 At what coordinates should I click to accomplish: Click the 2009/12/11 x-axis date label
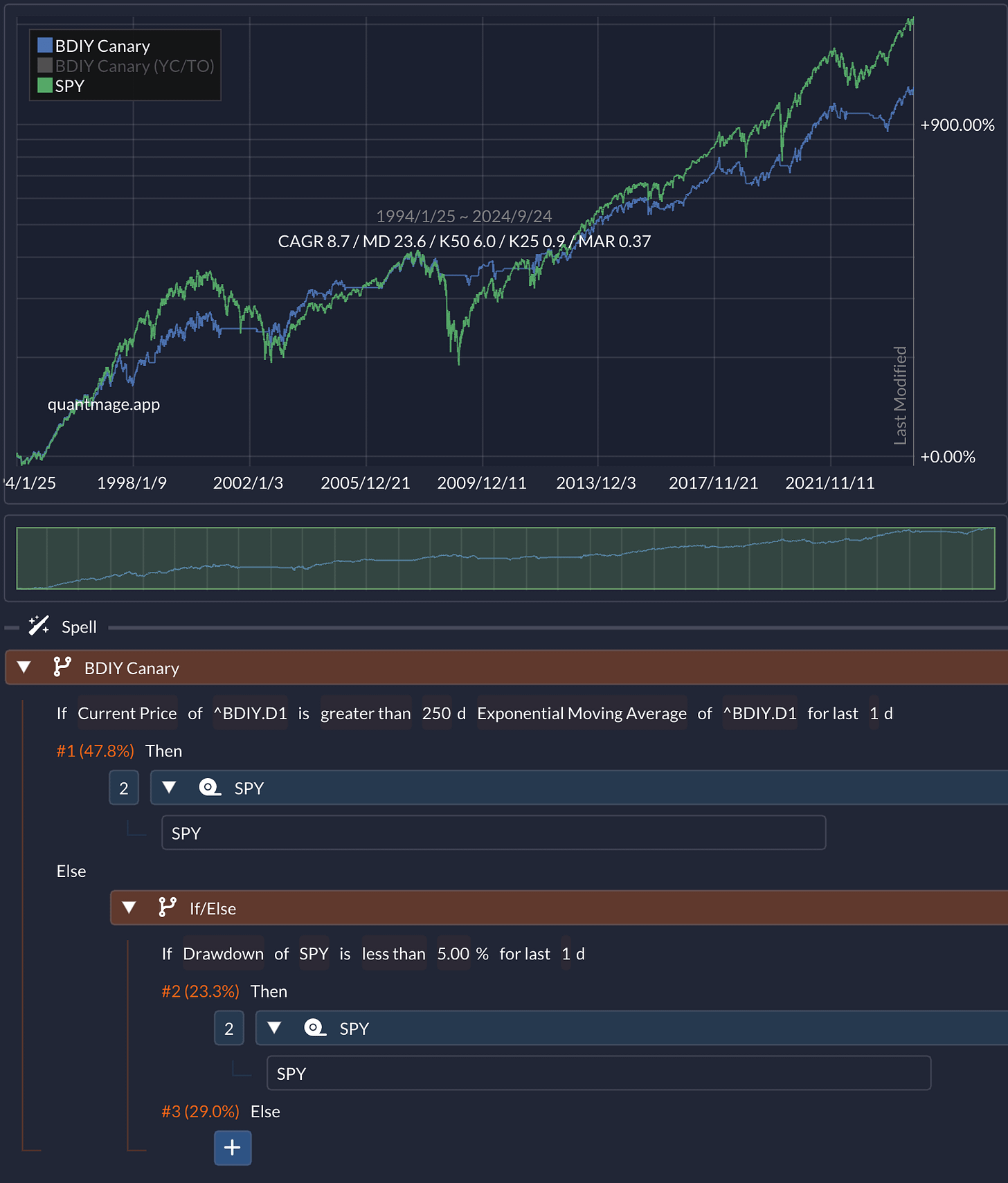pos(482,483)
